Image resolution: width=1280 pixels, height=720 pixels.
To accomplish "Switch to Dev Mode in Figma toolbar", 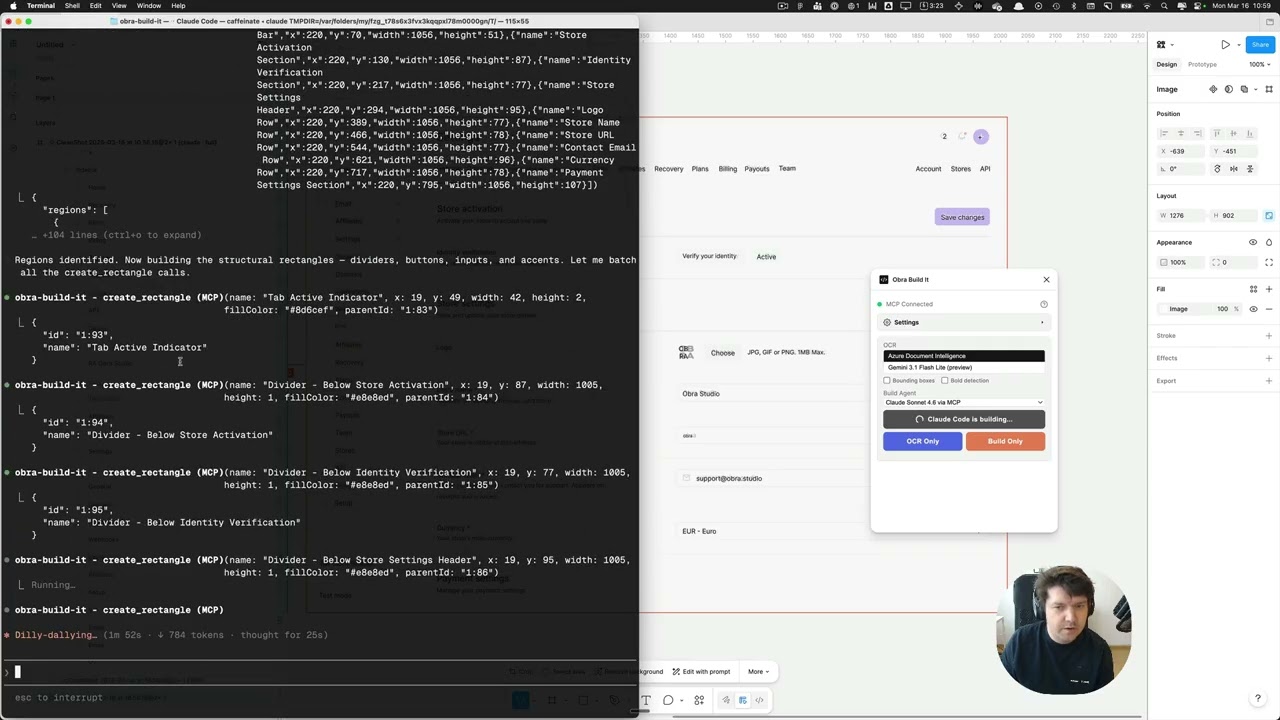I will pos(759,700).
